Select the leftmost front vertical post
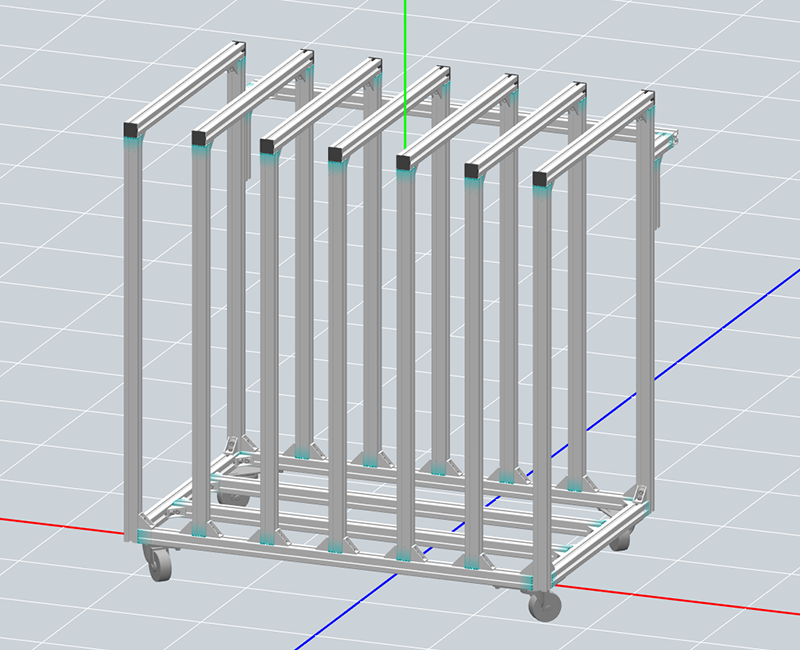Viewport: 800px width, 650px height. point(133,330)
